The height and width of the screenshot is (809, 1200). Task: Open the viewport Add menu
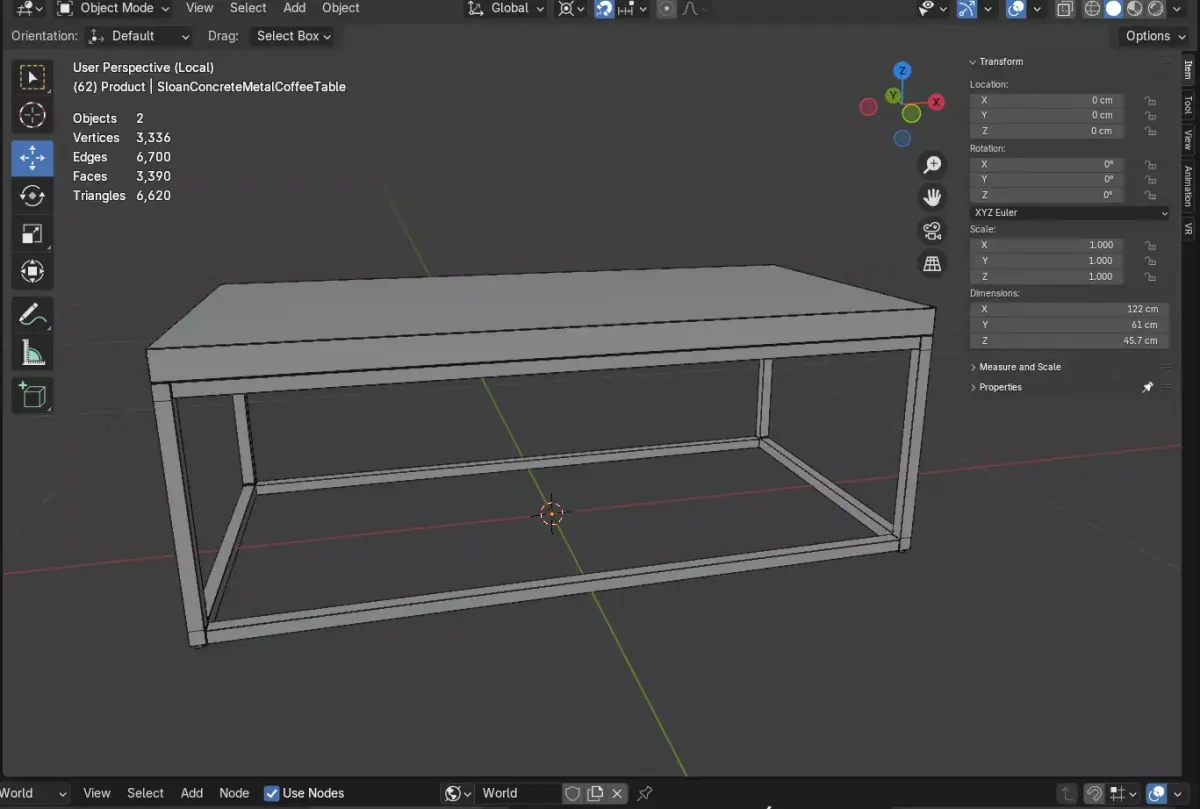294,8
